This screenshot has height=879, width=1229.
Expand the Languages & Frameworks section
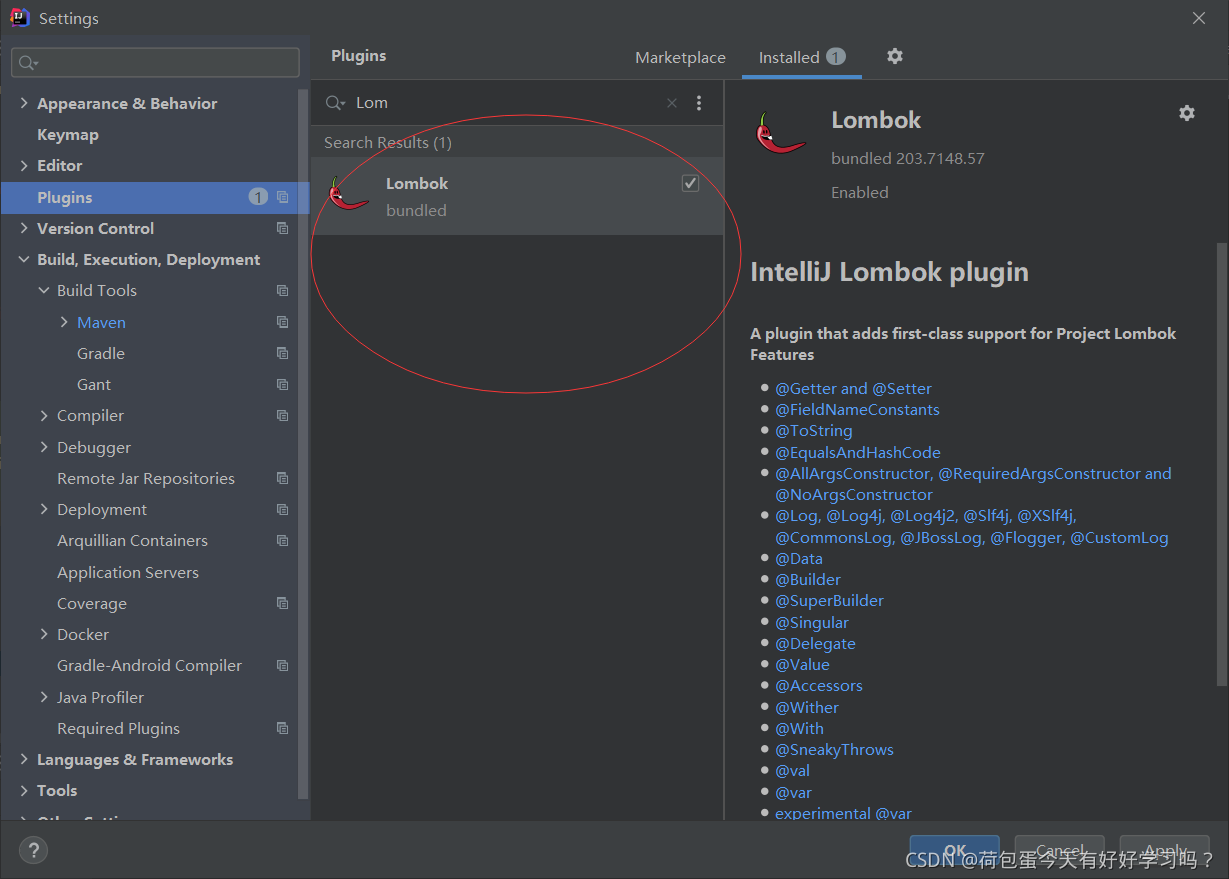click(x=24, y=759)
